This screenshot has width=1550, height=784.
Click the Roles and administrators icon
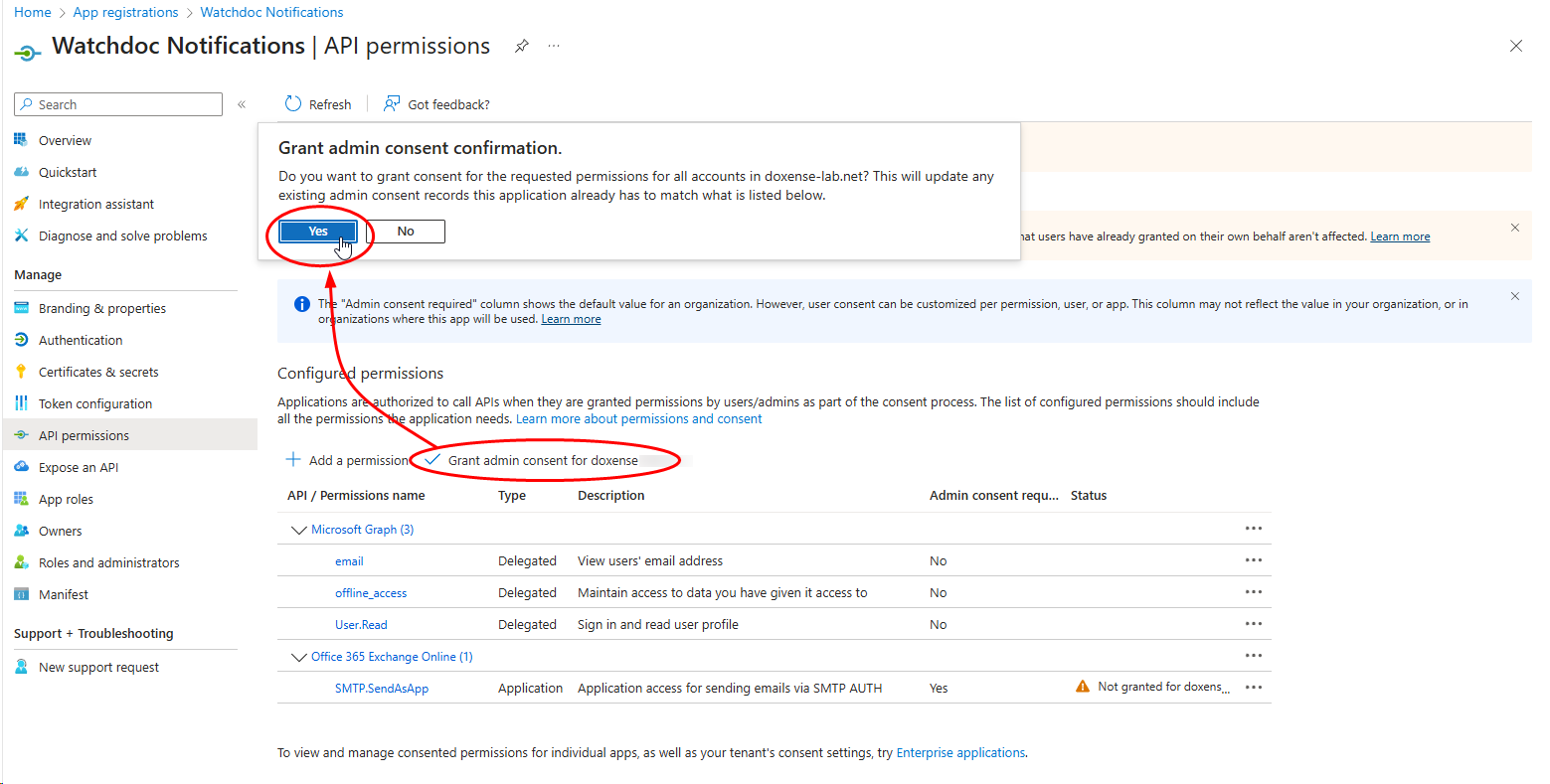tap(21, 562)
